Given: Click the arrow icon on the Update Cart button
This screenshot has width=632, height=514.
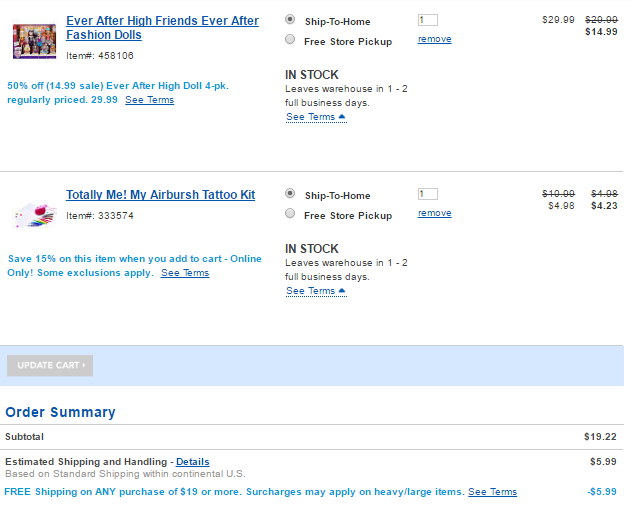Looking at the screenshot, I should 84,366.
